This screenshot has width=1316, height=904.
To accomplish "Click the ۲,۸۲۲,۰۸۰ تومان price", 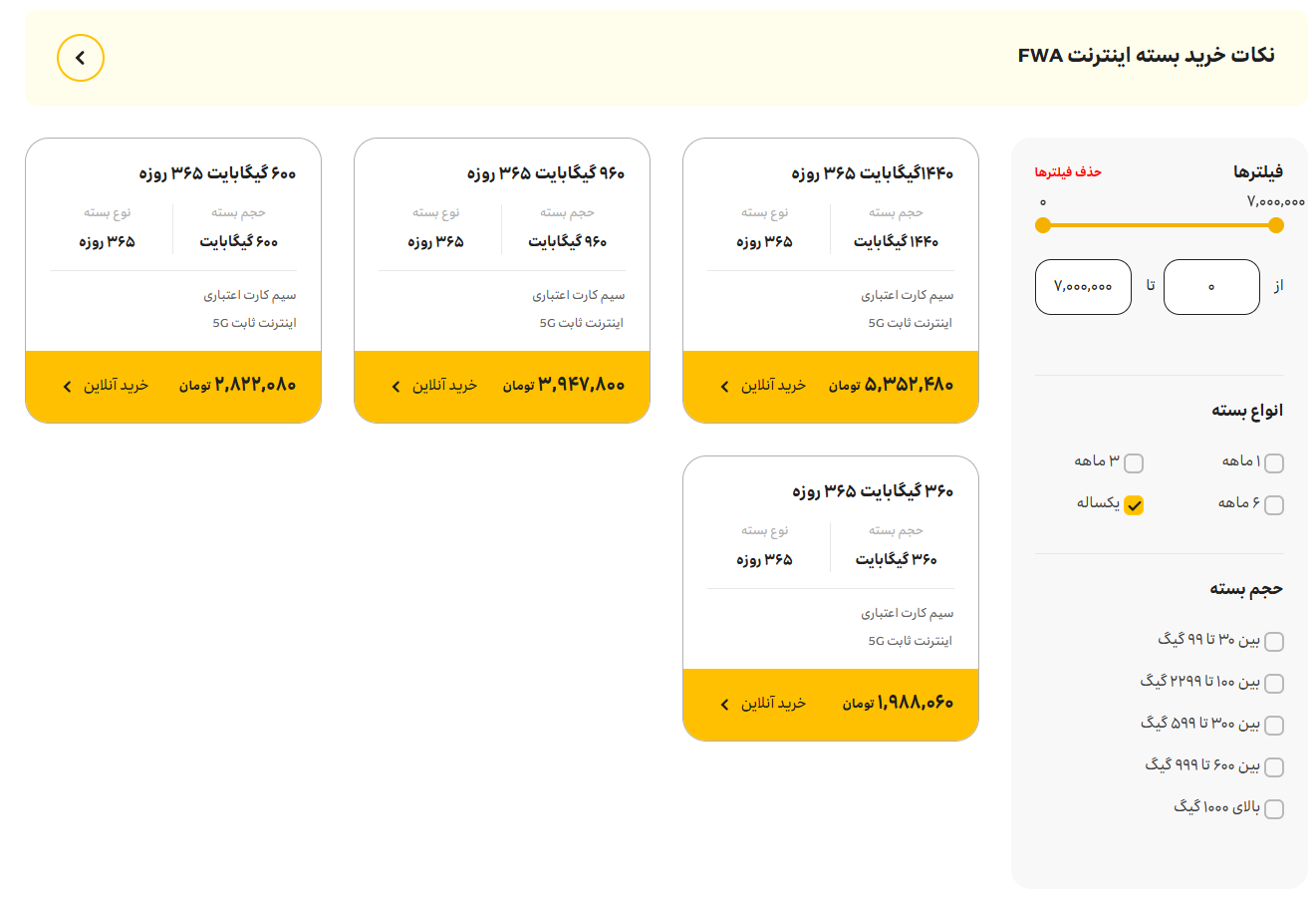I will pos(237,385).
